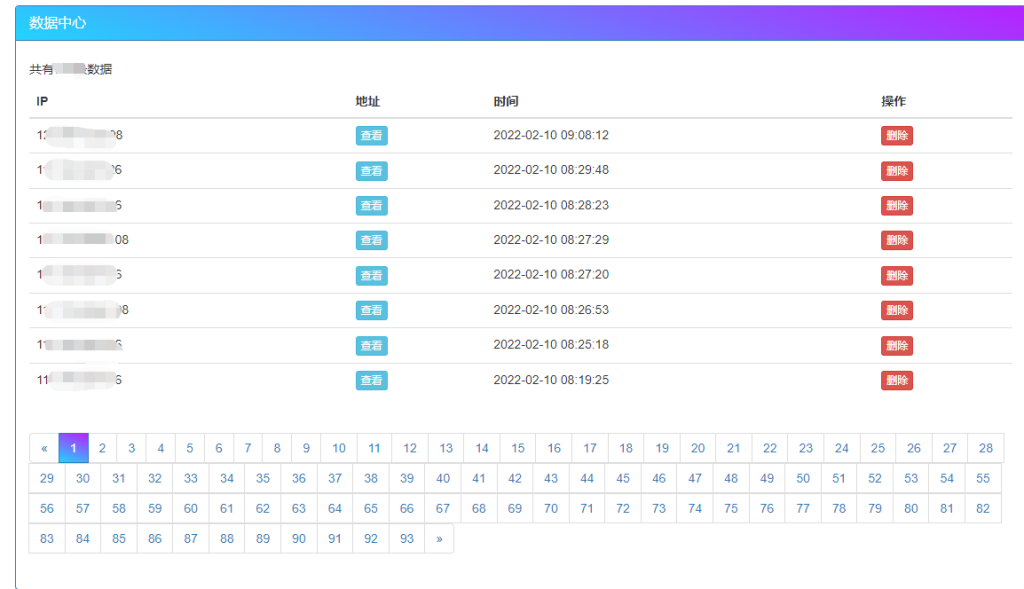Click 查看 button for 08:28:23 row

[x=372, y=206]
